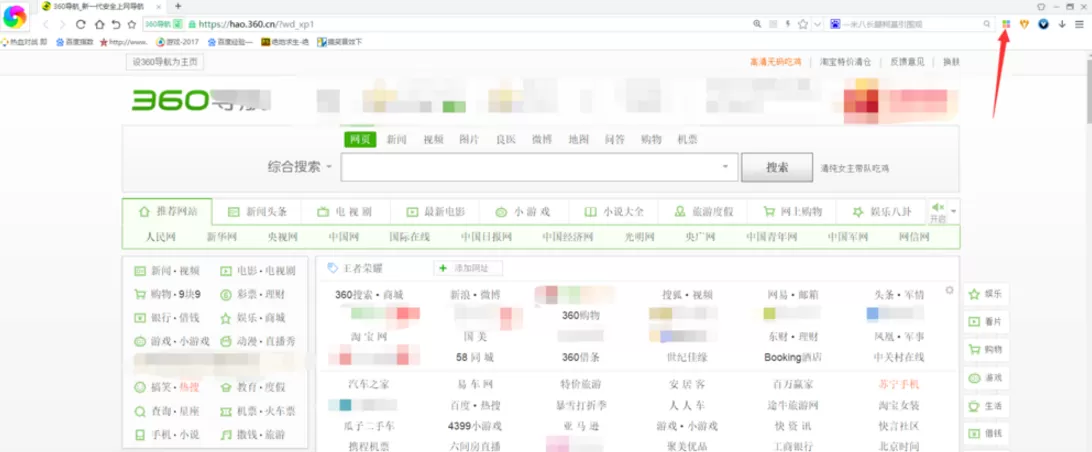Click the 淘宝特价清仓 link
Screen dimensions: 1092x452
[845, 61]
